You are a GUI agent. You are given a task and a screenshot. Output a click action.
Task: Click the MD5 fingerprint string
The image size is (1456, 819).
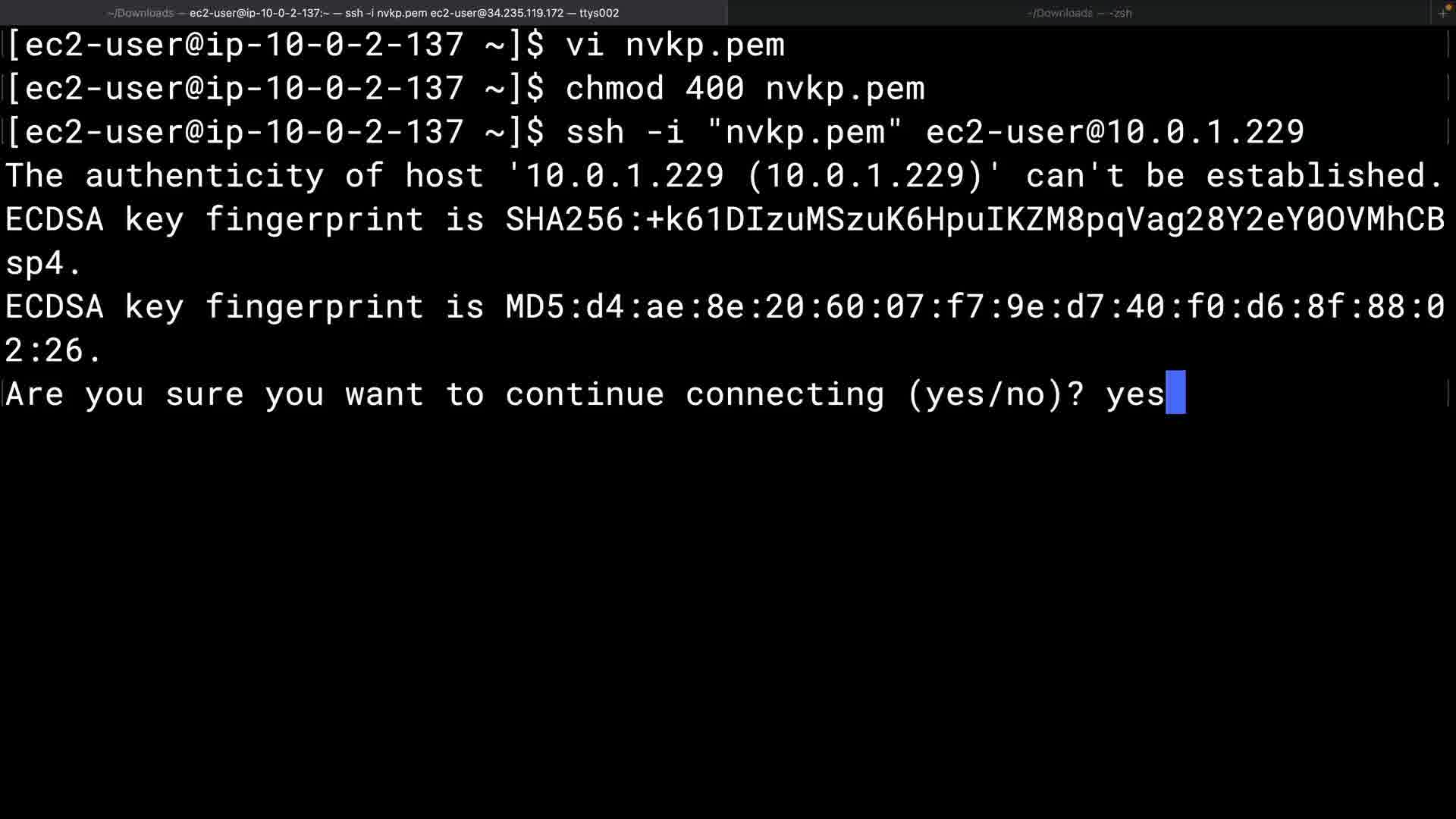(x=974, y=307)
